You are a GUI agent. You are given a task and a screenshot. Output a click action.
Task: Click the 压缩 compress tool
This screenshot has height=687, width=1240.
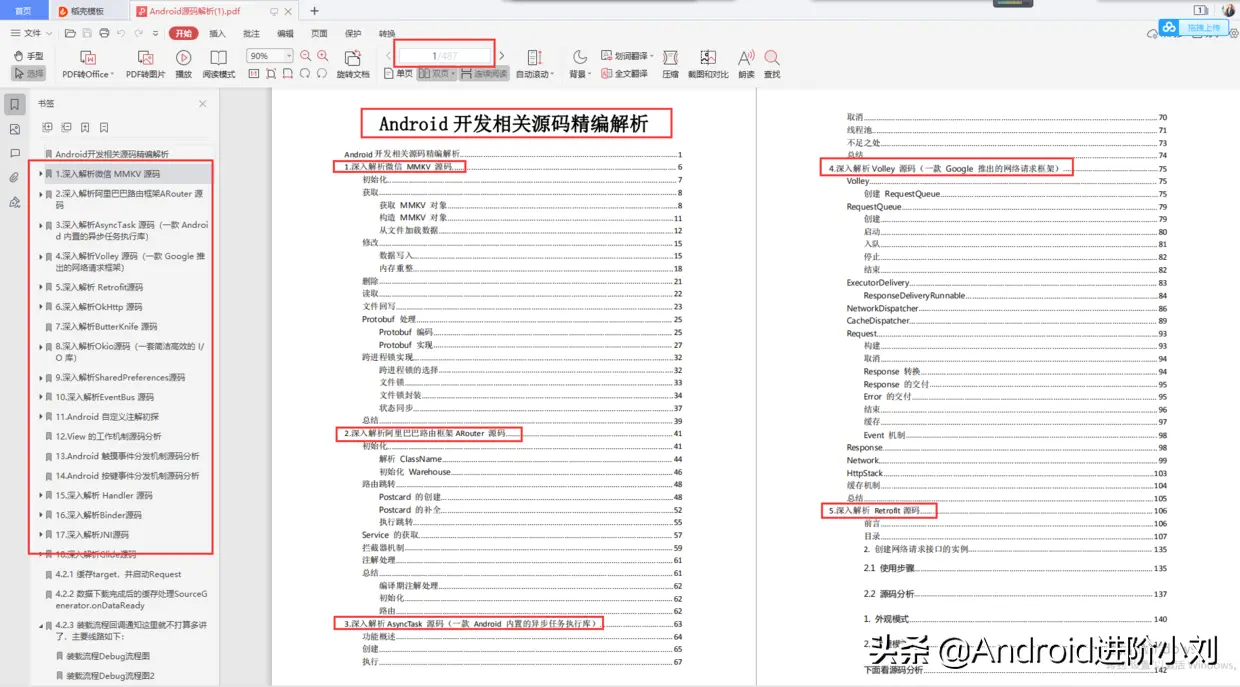[670, 64]
